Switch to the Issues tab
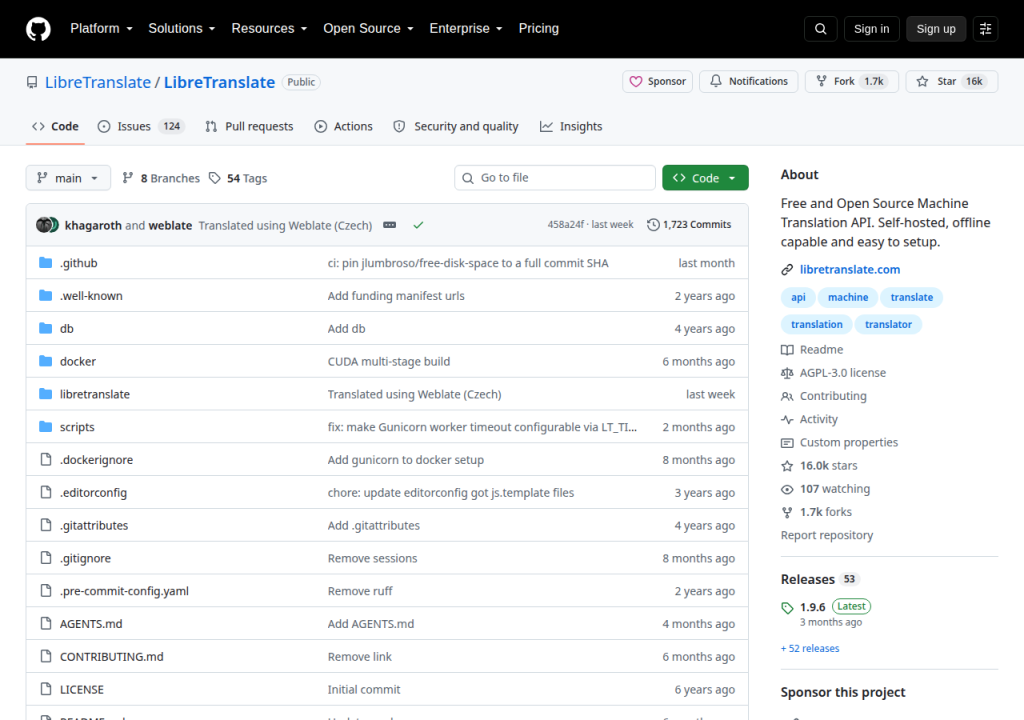This screenshot has width=1024, height=720. [x=141, y=126]
